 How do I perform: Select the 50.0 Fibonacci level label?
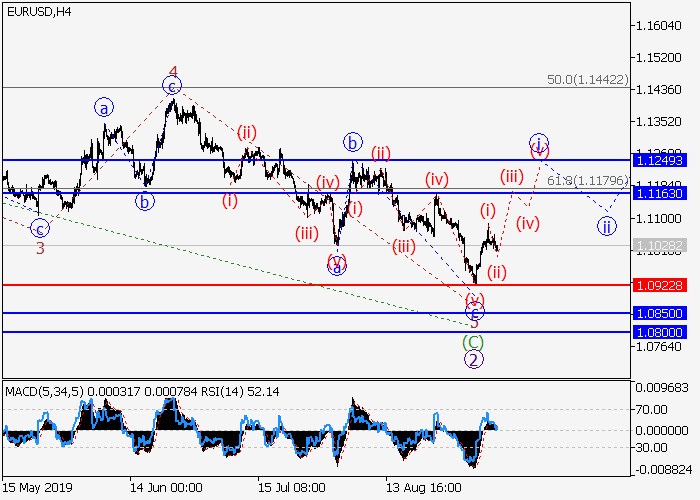589,79
